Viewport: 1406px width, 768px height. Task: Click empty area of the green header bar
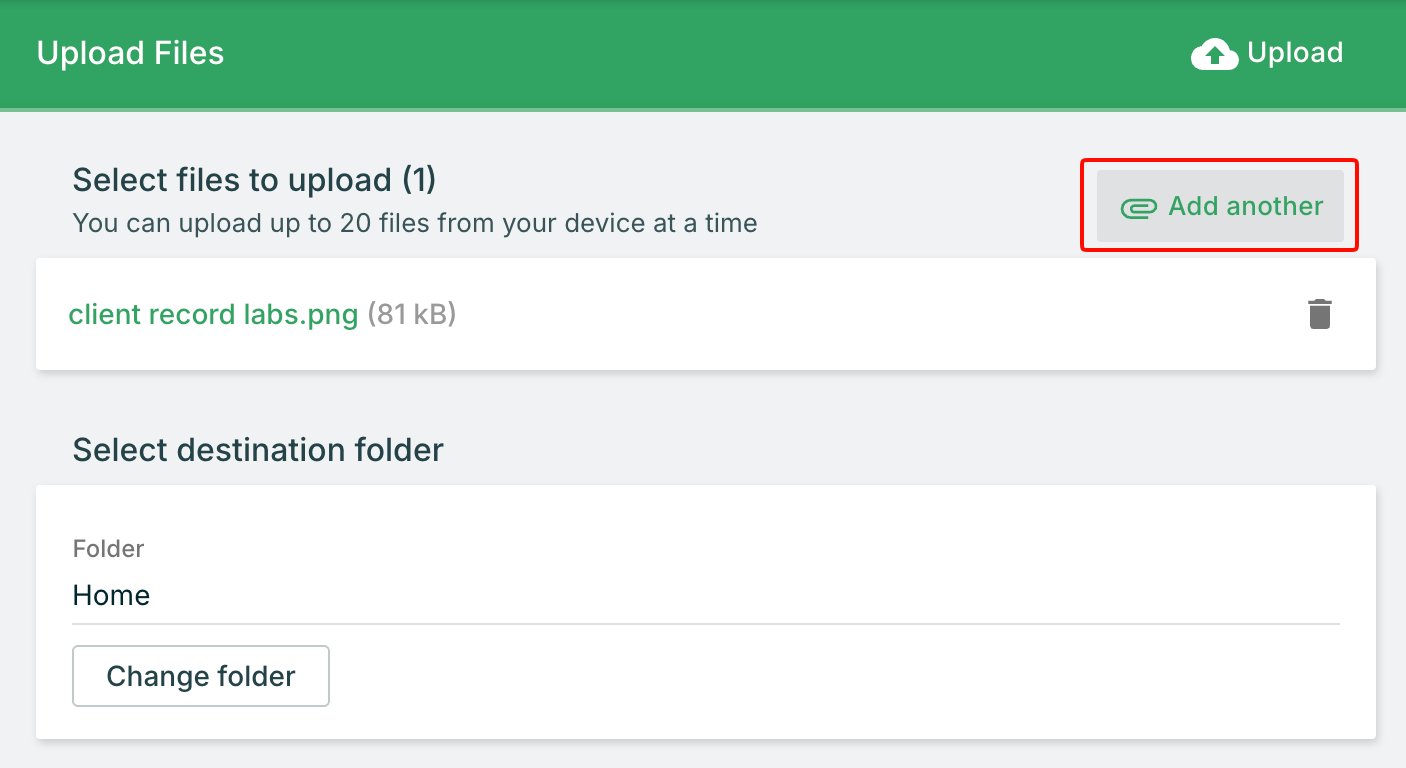[x=700, y=53]
